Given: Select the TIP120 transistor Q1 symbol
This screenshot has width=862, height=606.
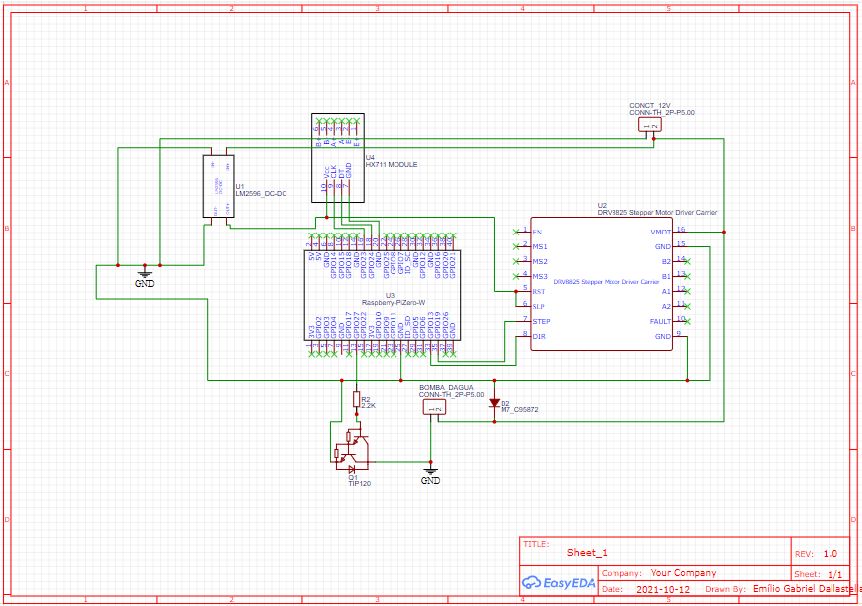Looking at the screenshot, I should [x=351, y=449].
